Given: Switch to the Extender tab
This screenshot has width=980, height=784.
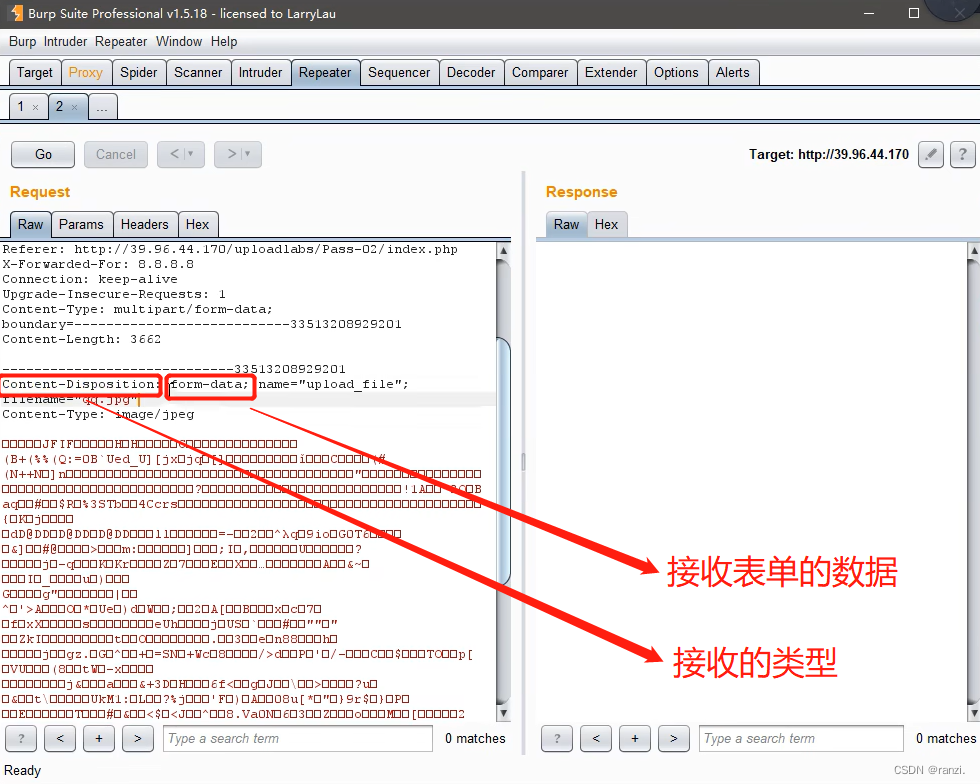Looking at the screenshot, I should coord(611,73).
